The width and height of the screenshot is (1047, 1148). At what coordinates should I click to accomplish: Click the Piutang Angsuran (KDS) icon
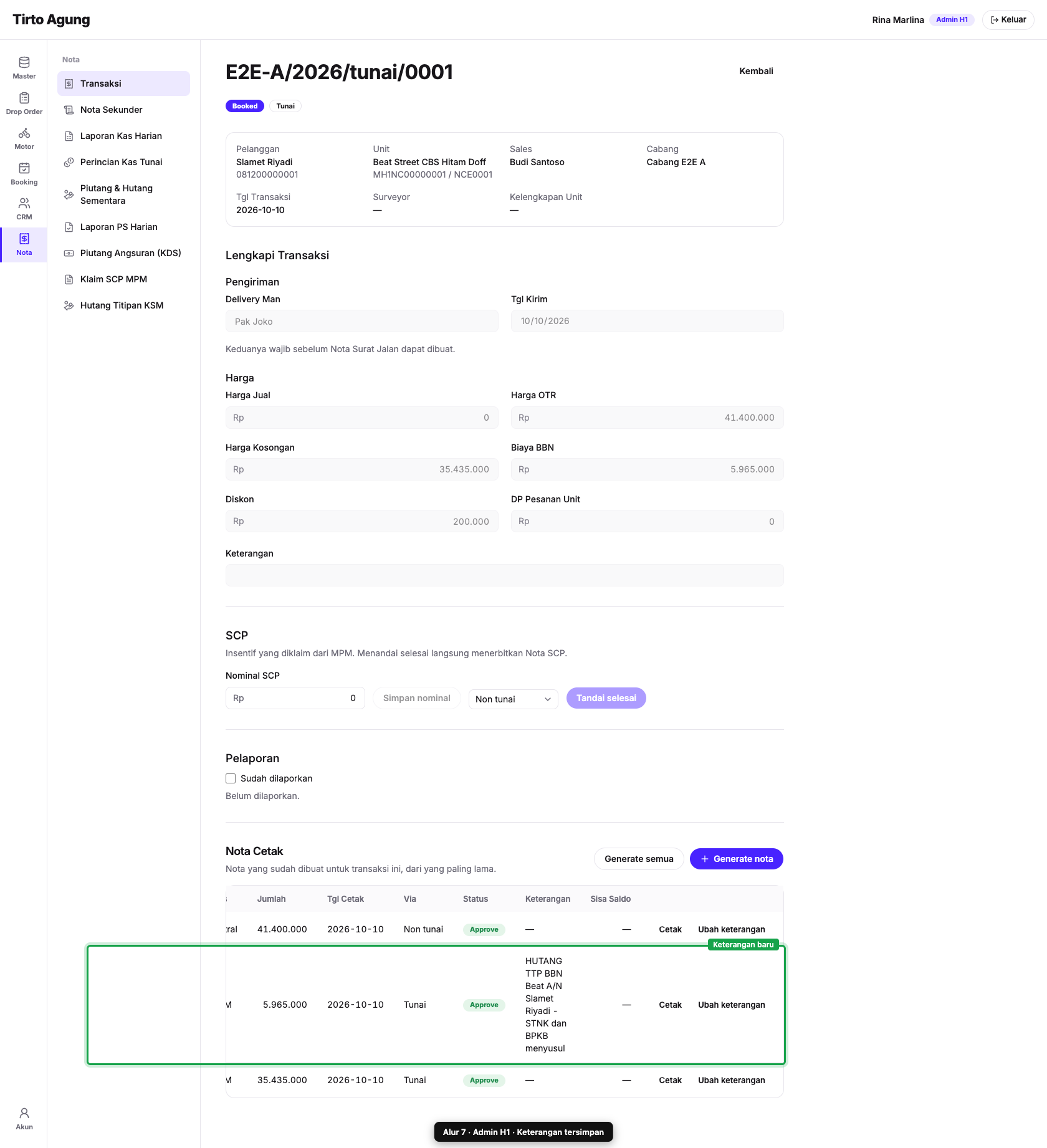coord(69,253)
